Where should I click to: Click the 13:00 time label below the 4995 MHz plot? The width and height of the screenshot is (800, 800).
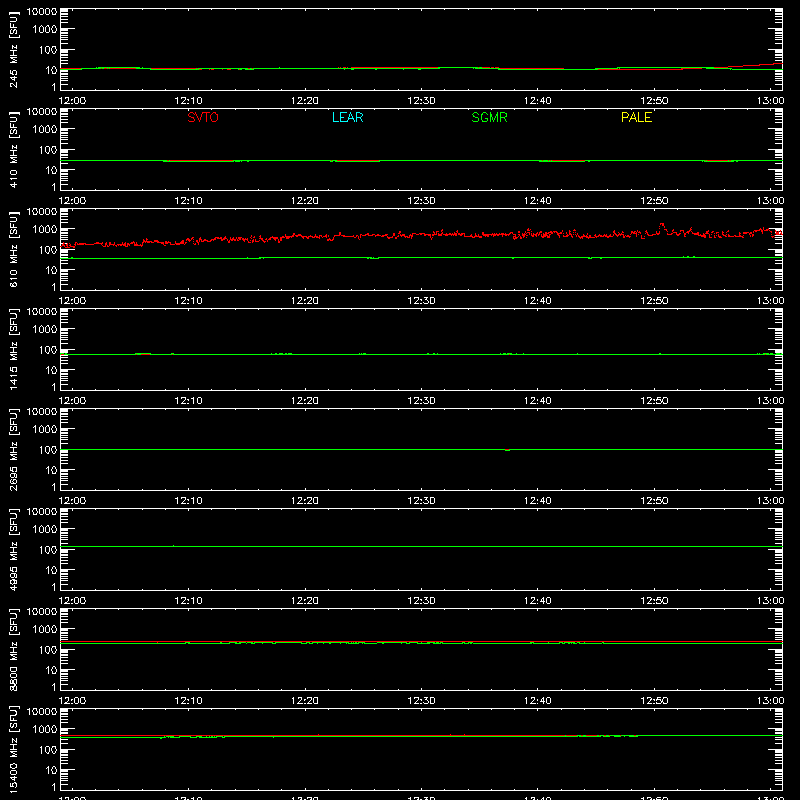pyautogui.click(x=770, y=601)
